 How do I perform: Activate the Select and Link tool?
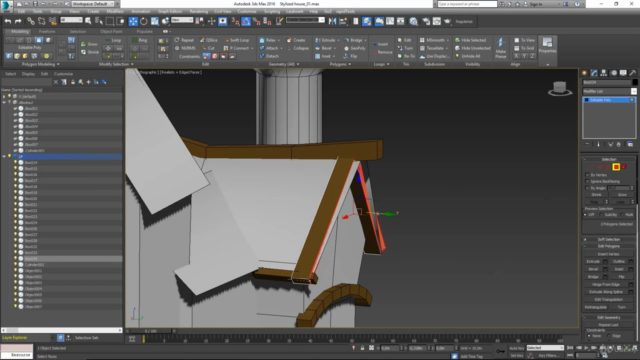[31, 21]
